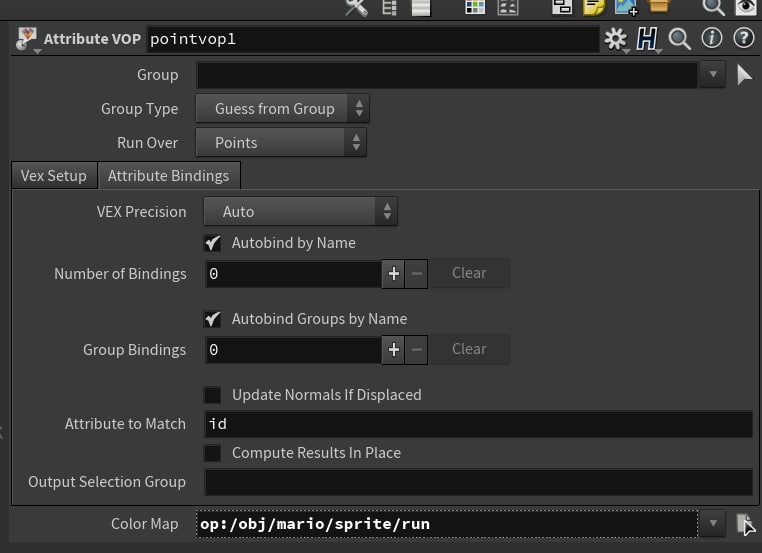This screenshot has width=762, height=553.
Task: Add a binding with Number of Bindings plus
Action: coord(393,274)
